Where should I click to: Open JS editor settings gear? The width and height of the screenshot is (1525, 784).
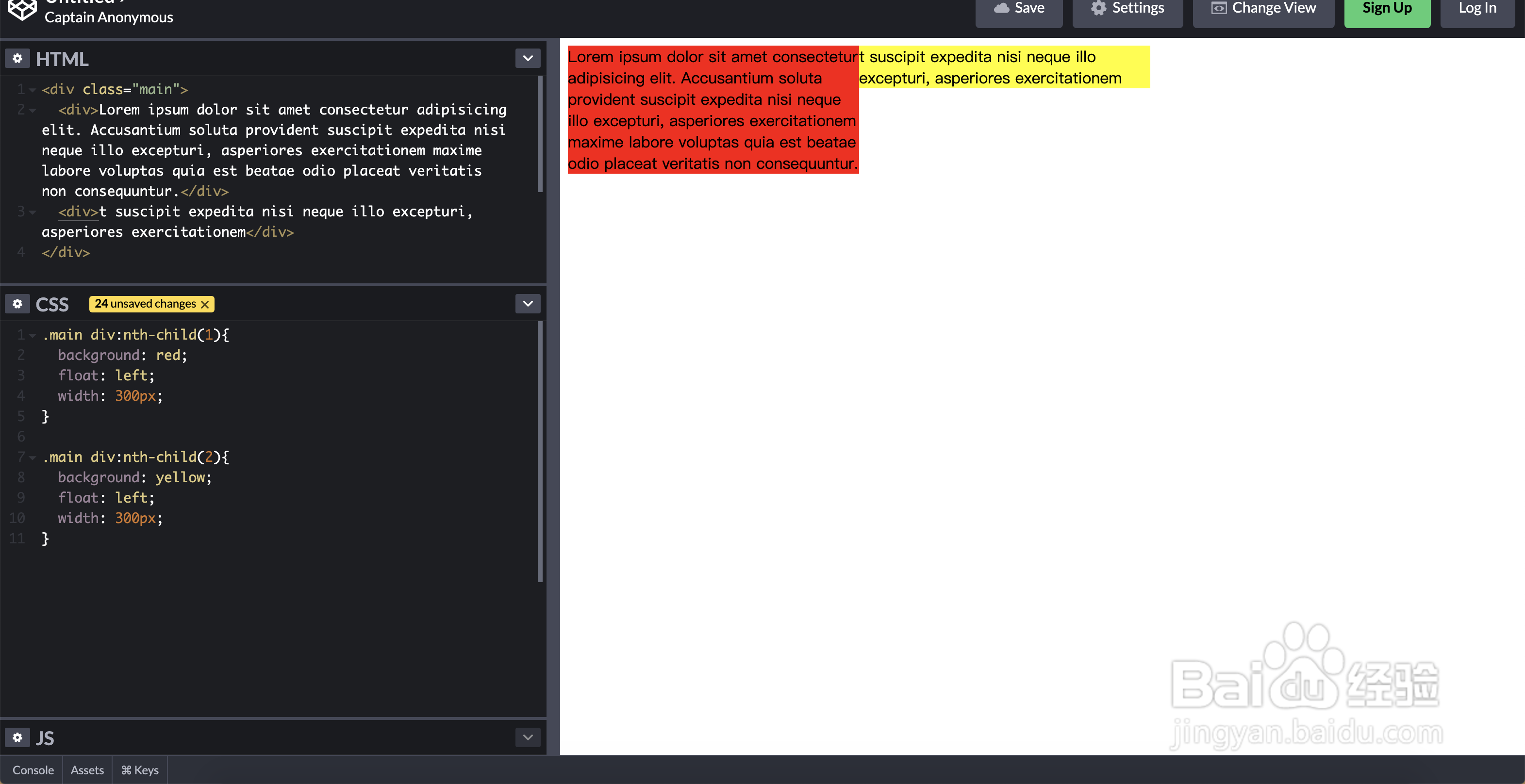point(18,737)
